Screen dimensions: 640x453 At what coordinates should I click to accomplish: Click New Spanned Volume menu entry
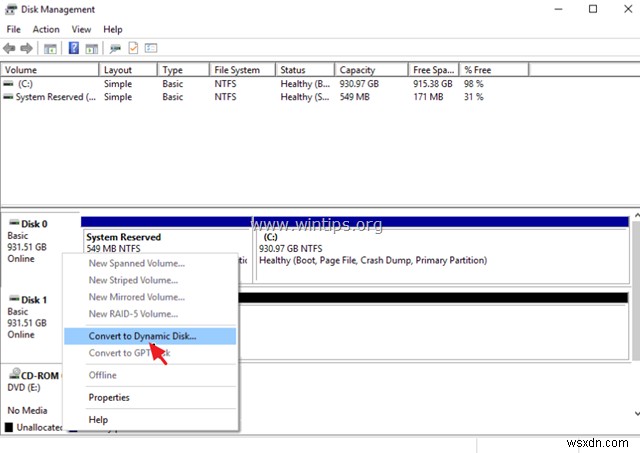pyautogui.click(x=150, y=263)
